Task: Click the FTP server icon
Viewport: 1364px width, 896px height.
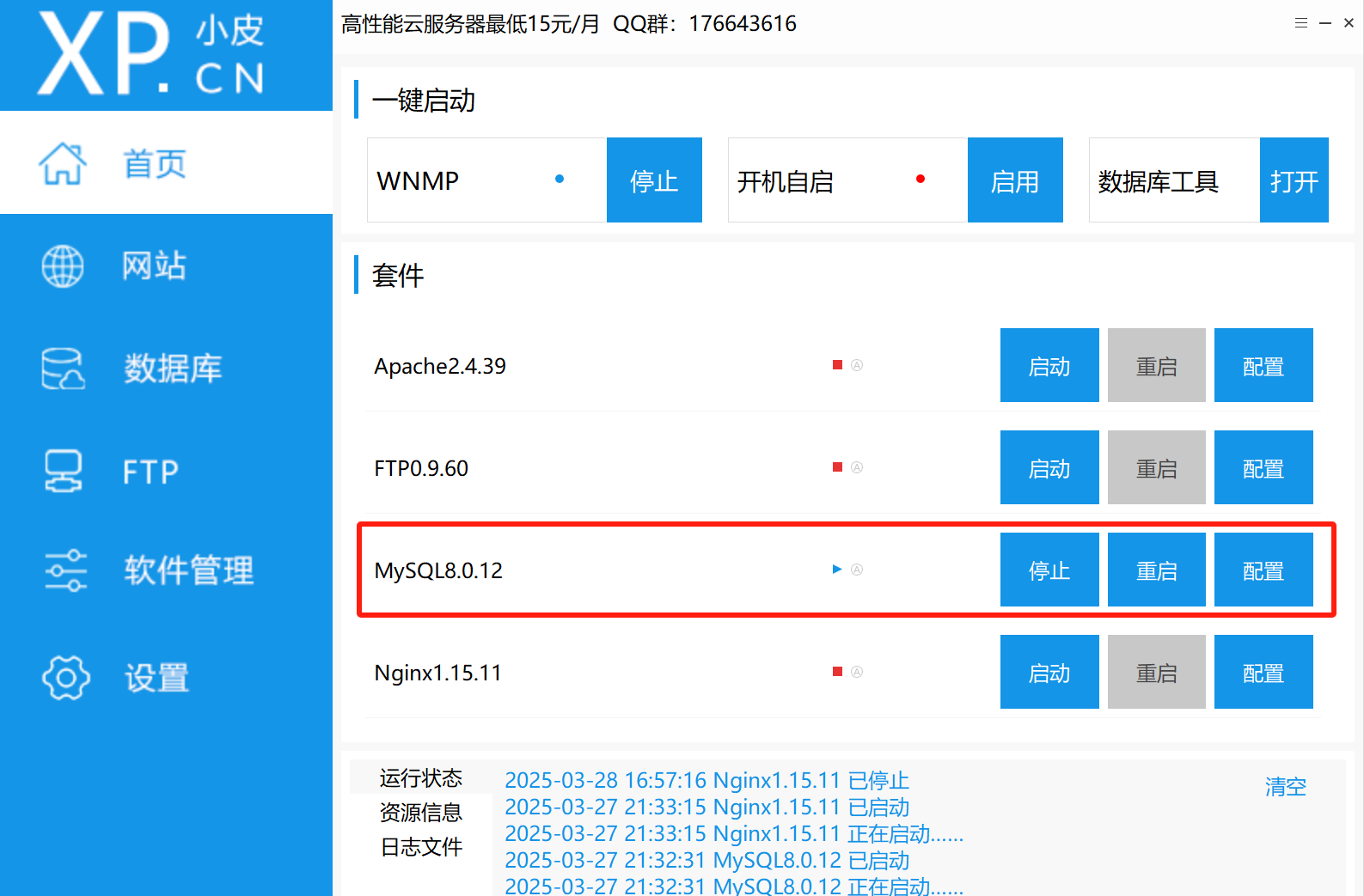Action: [x=64, y=472]
